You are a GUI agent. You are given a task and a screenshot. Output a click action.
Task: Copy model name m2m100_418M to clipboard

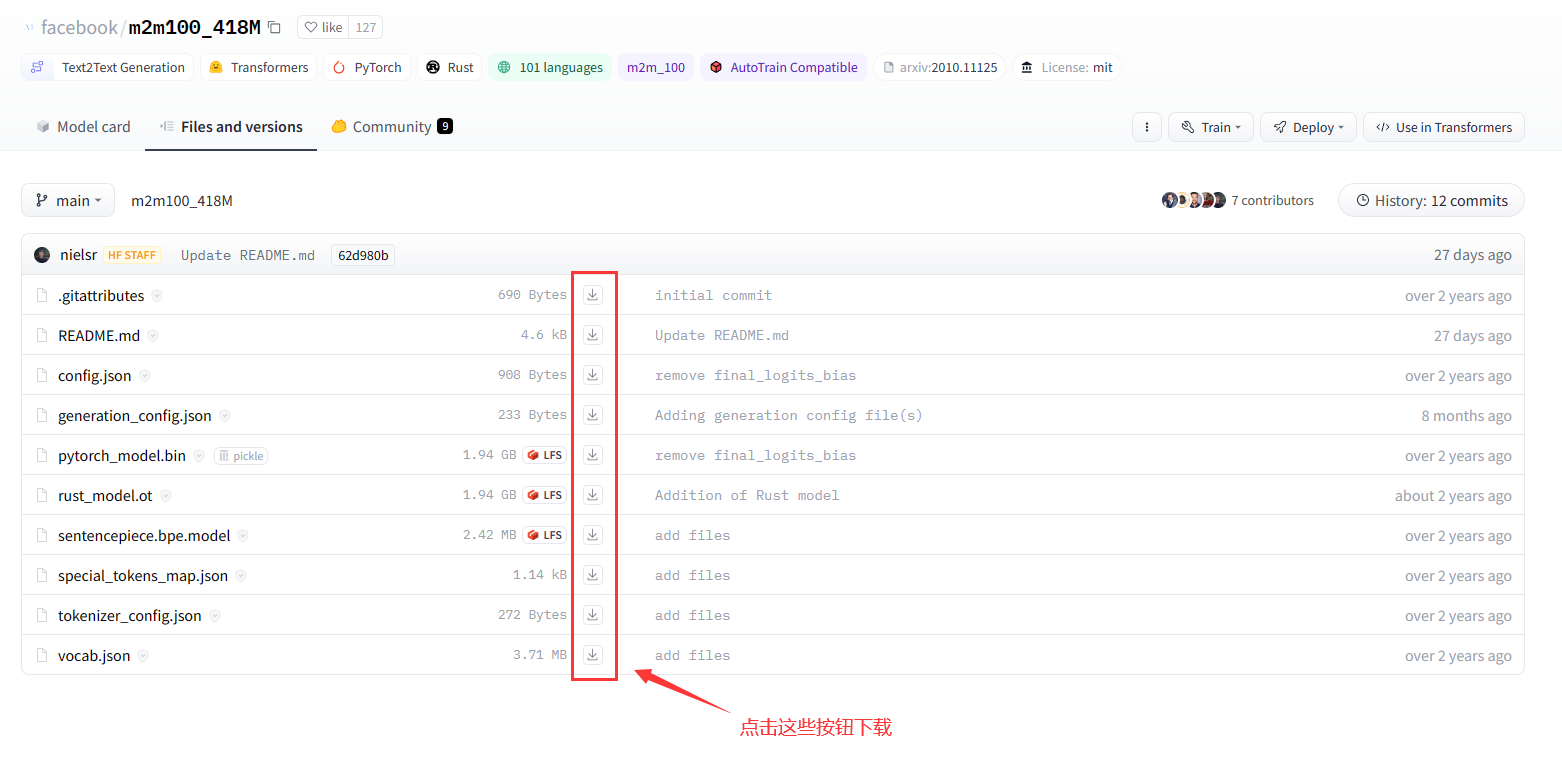[x=275, y=28]
